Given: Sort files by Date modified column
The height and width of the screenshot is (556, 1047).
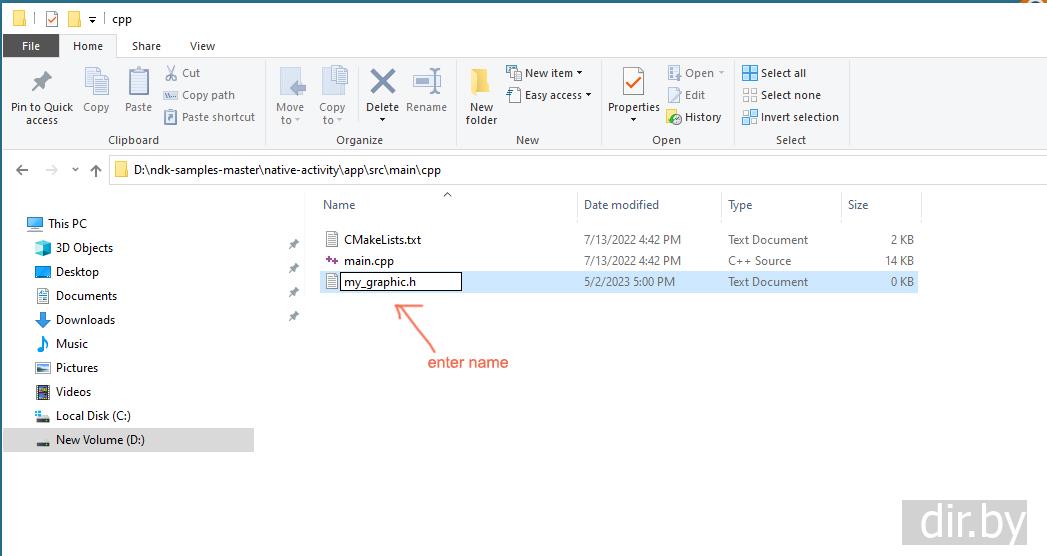Looking at the screenshot, I should 621,205.
